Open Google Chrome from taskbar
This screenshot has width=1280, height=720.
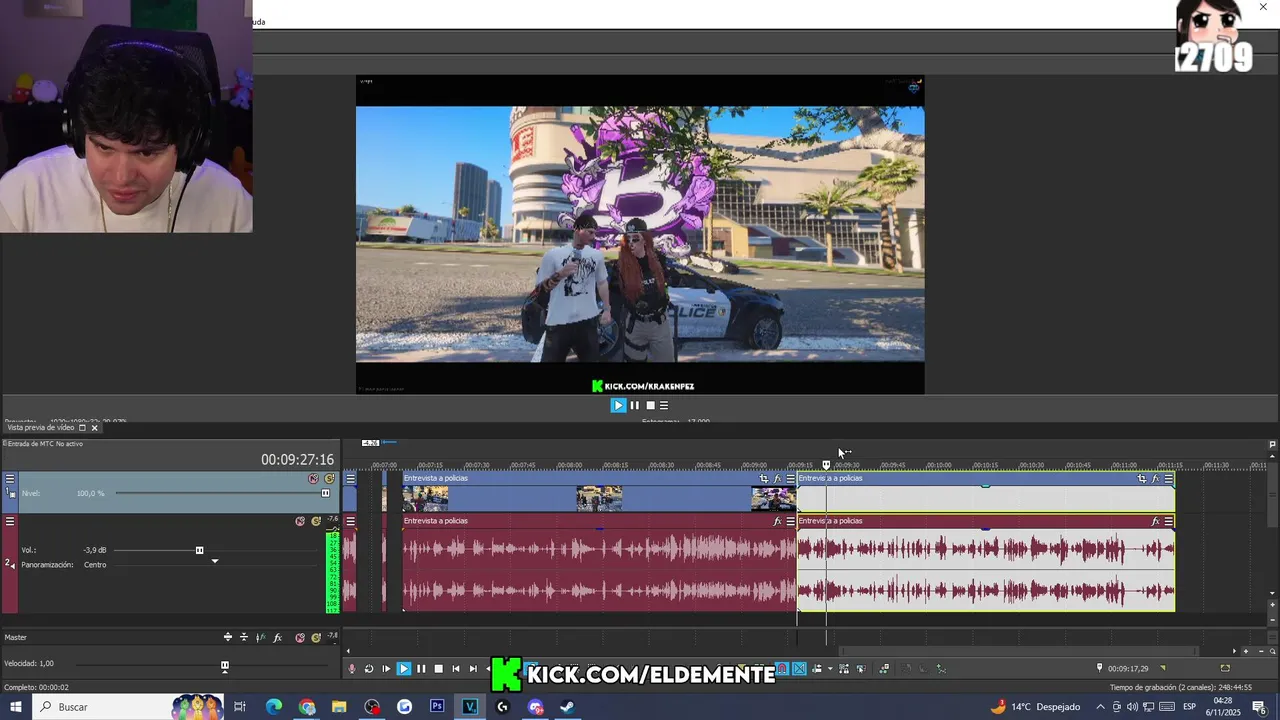[307, 707]
